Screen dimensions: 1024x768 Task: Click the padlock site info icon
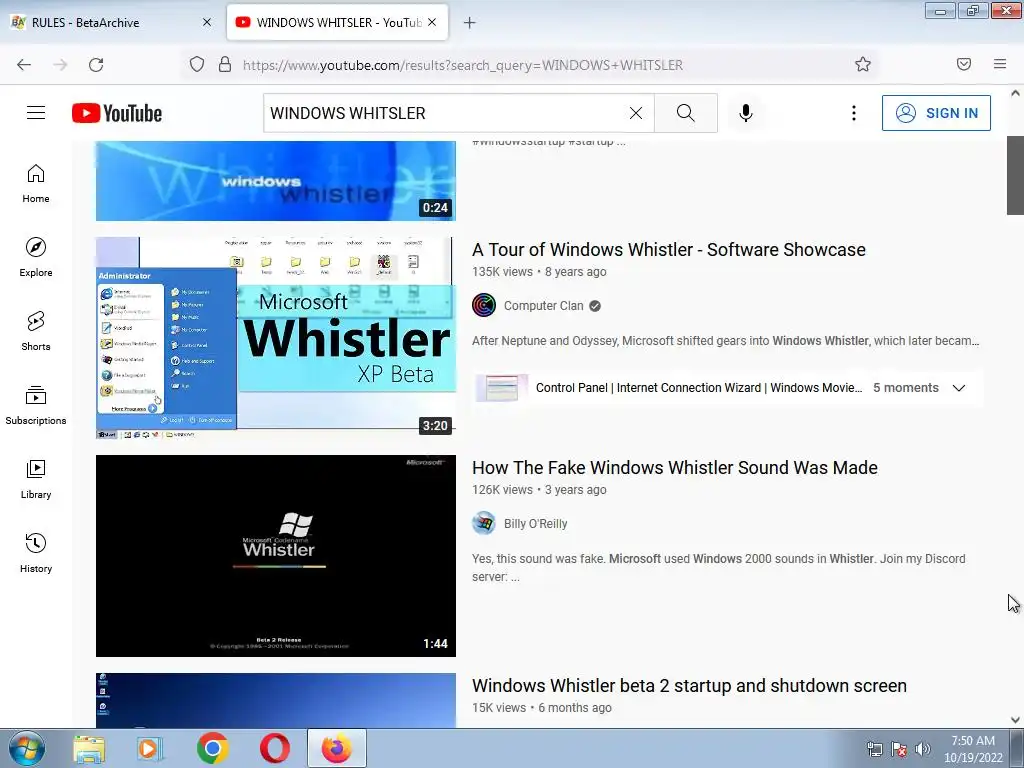pos(225,64)
